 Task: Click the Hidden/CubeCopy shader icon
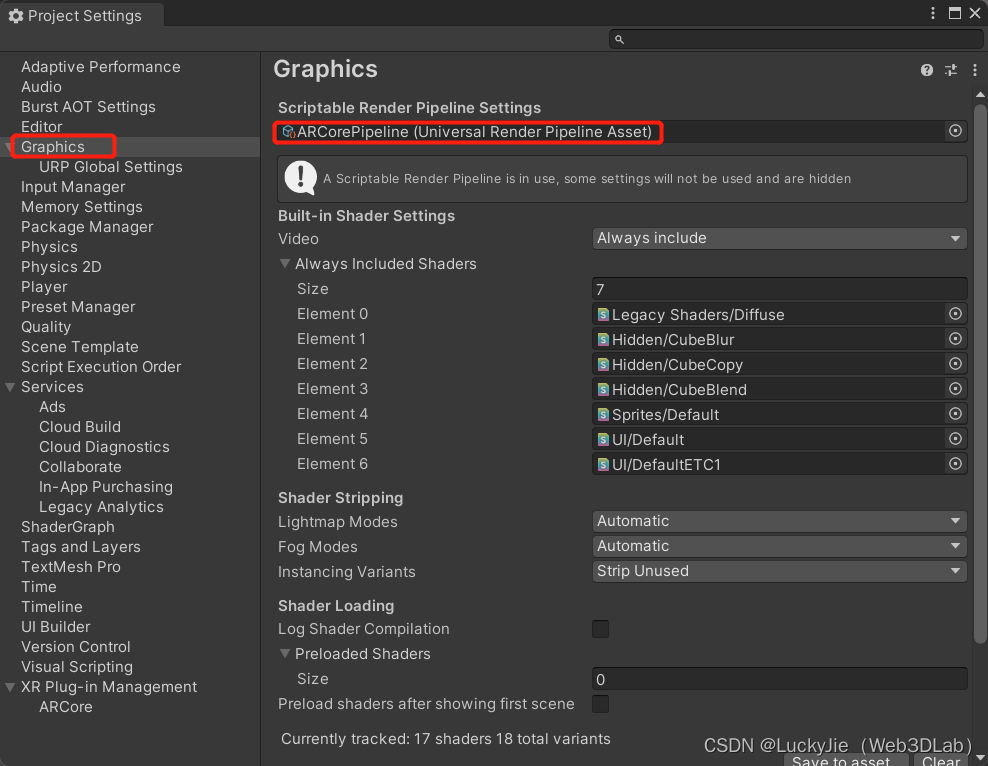pyautogui.click(x=603, y=365)
